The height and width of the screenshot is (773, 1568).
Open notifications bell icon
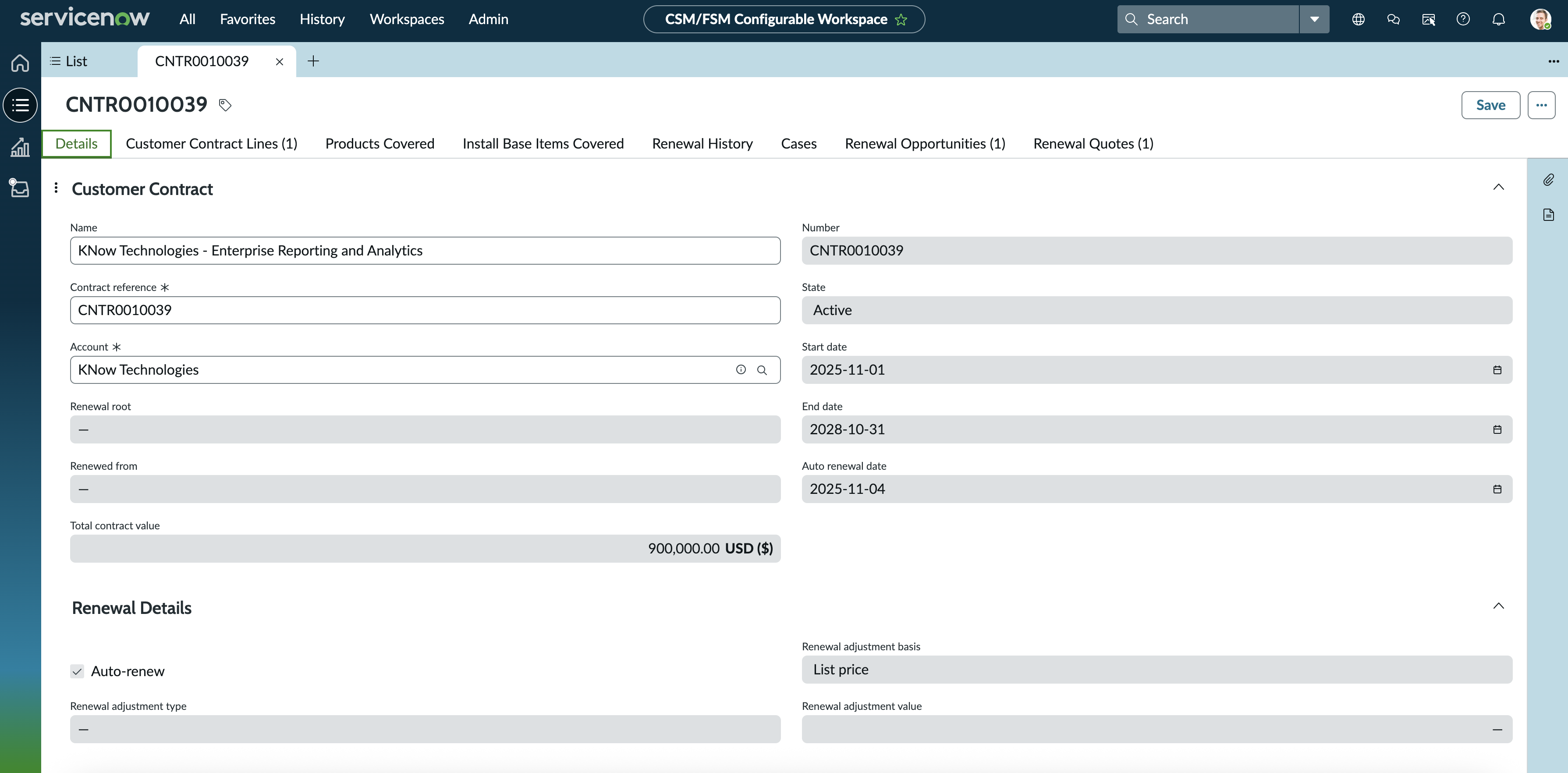point(1498,19)
